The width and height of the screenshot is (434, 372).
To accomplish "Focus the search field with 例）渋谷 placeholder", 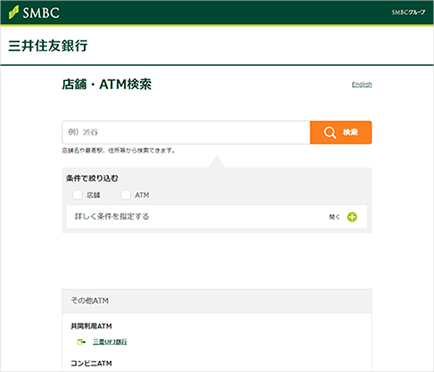I will 186,132.
